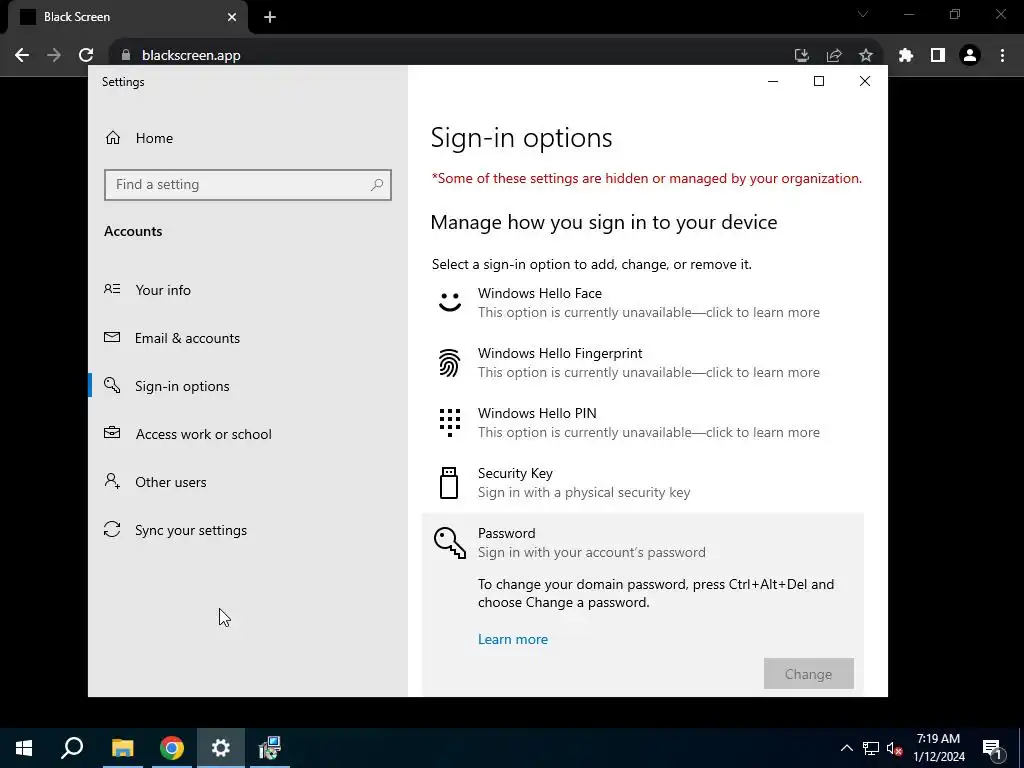
Task: Click the Sign-in options key icon in sidebar
Action: pyautogui.click(x=112, y=385)
